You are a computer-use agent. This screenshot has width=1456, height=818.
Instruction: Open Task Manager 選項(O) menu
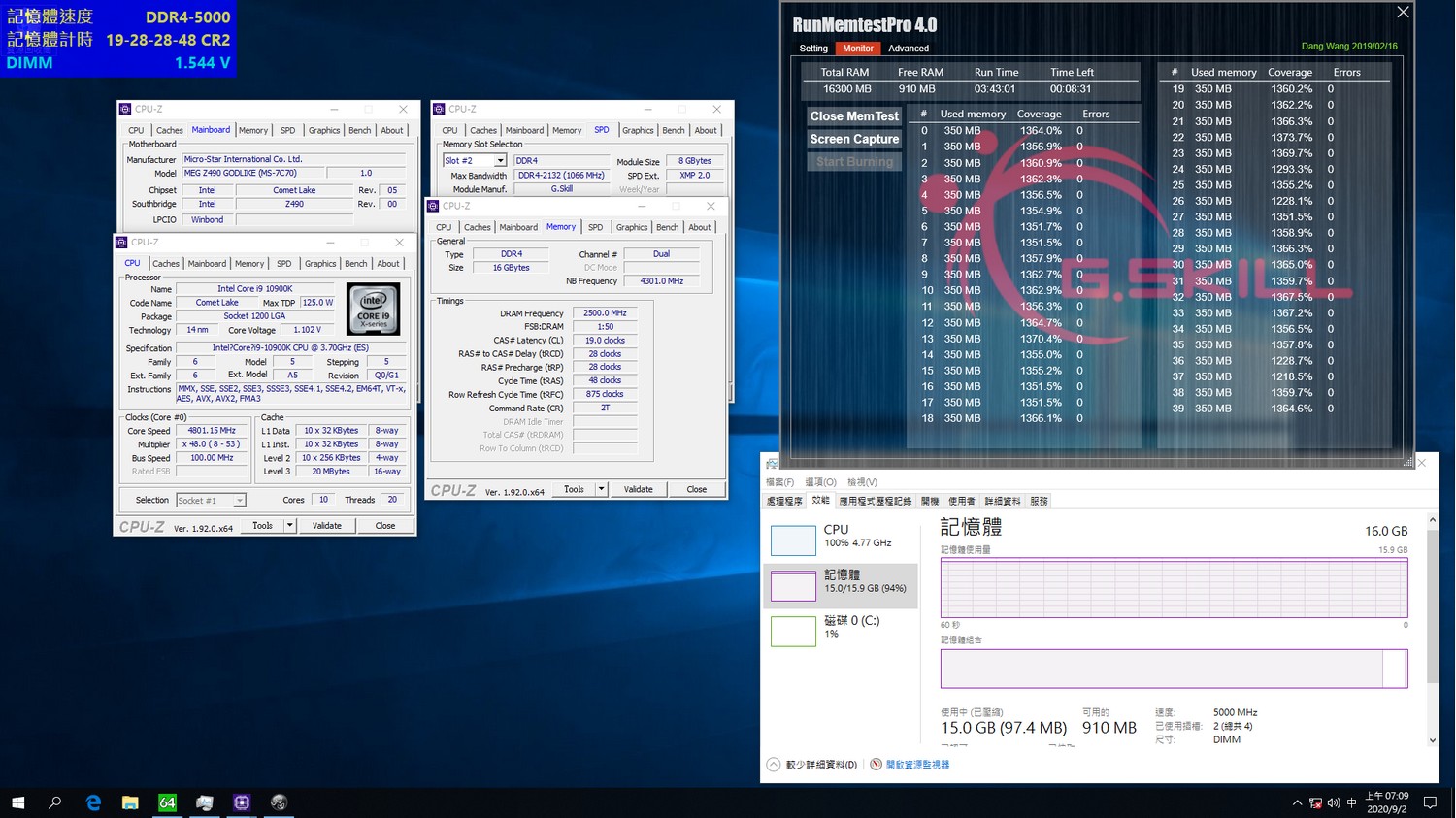pyautogui.click(x=820, y=482)
